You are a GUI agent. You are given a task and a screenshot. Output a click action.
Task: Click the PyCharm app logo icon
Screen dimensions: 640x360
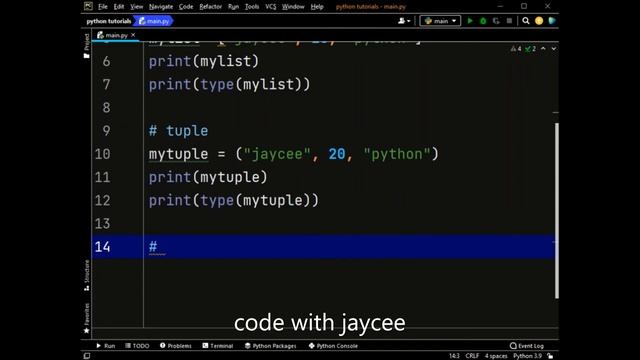(88, 6)
